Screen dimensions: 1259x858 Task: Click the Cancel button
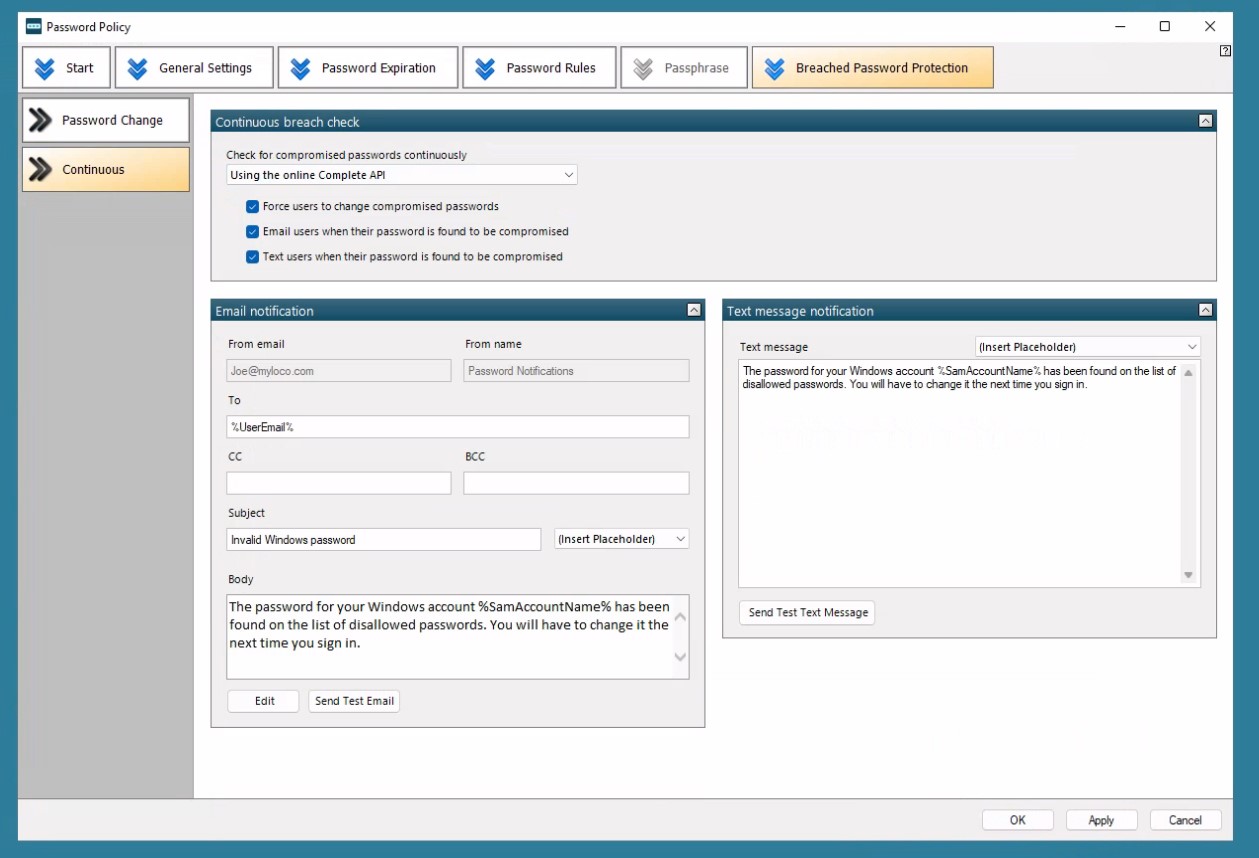click(1185, 820)
